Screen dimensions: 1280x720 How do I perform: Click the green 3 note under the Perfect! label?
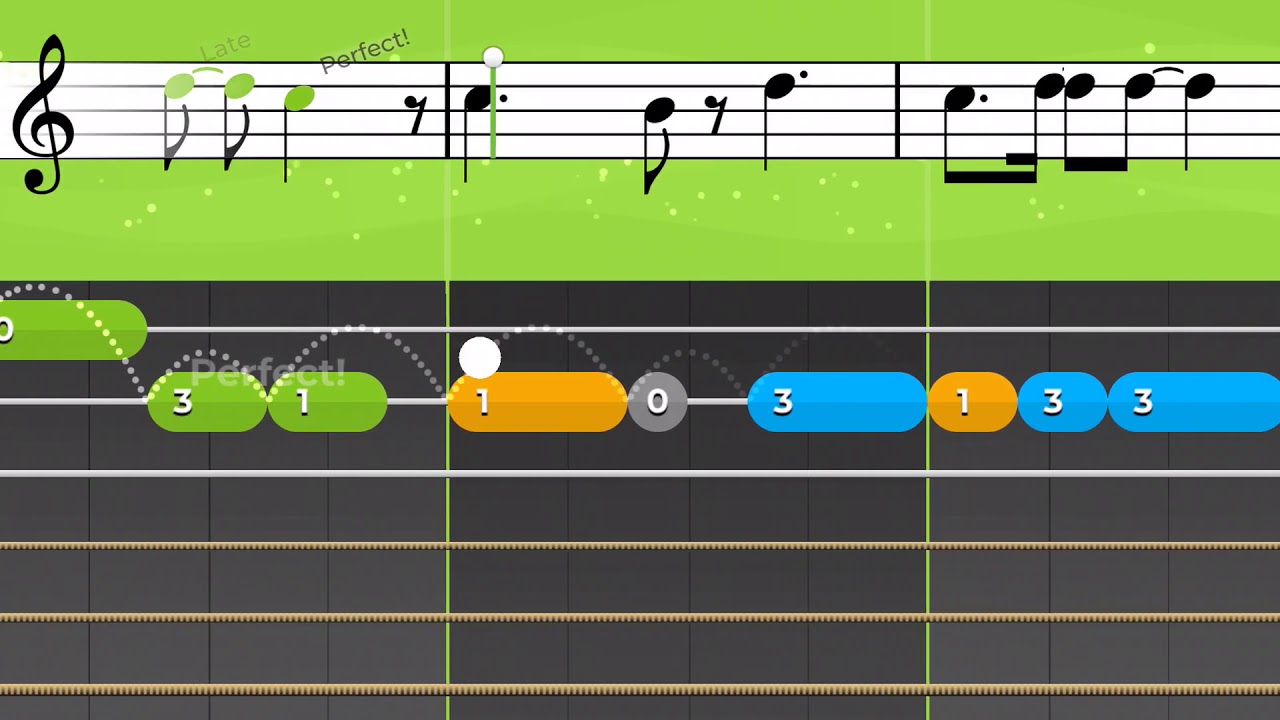point(207,402)
